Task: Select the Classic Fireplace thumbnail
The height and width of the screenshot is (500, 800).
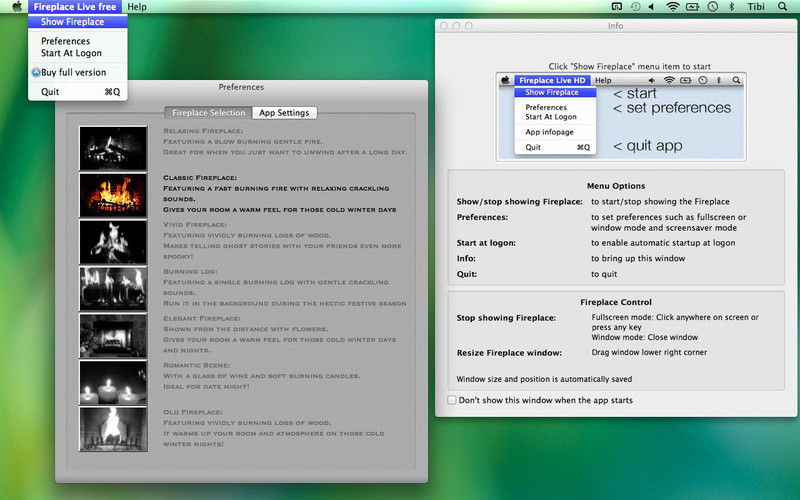Action: (113, 195)
